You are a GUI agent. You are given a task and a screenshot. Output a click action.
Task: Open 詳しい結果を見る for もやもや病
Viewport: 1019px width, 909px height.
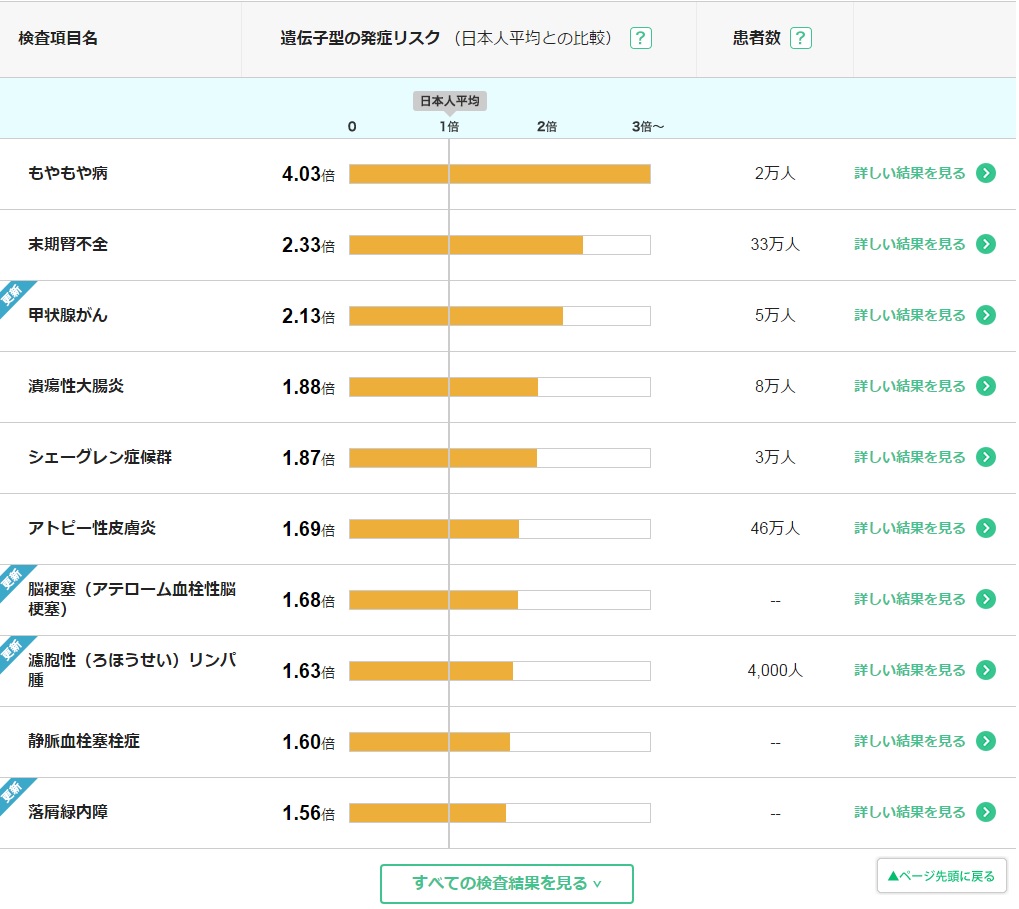coord(911,173)
